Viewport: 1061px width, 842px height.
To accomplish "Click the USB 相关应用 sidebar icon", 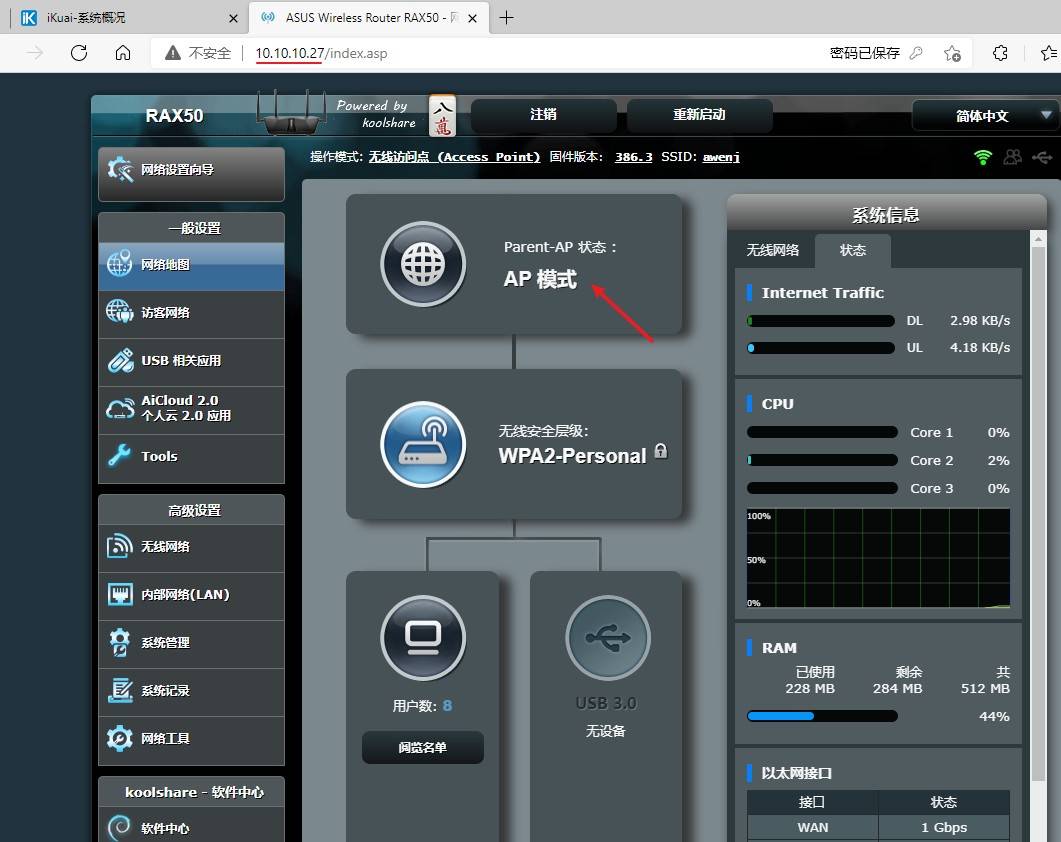I will click(x=119, y=362).
